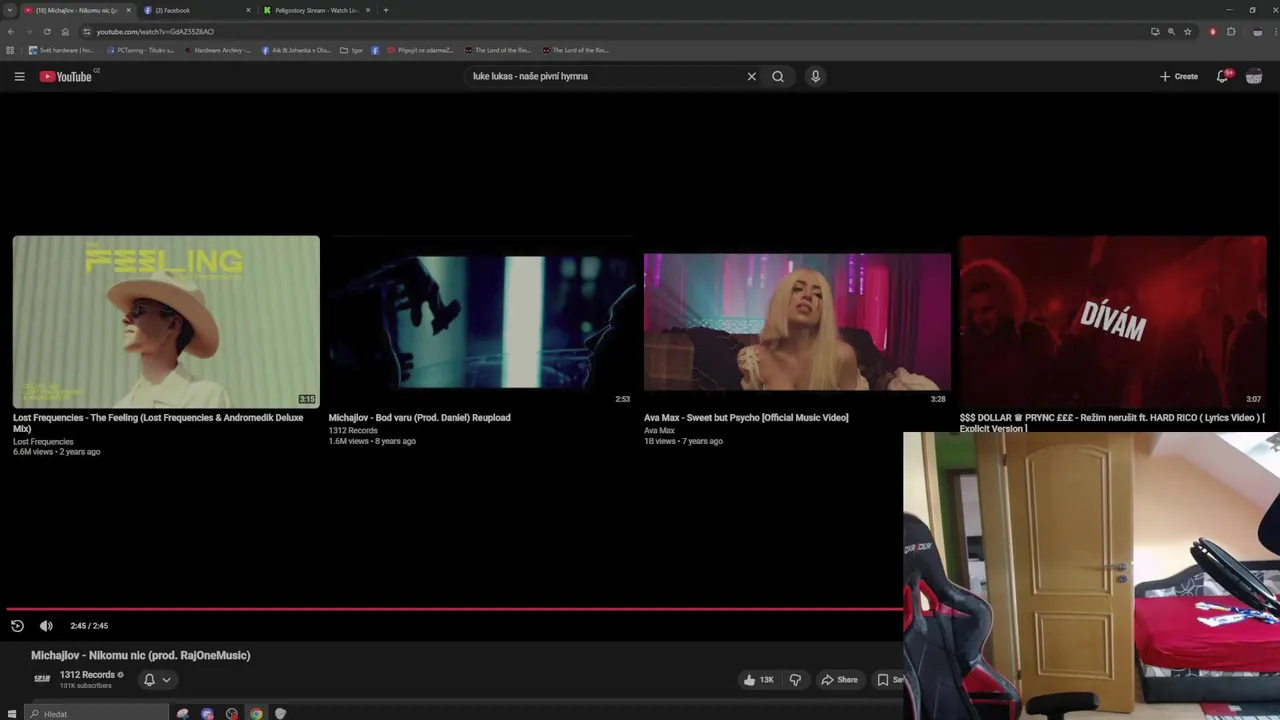Viewport: 1280px width, 720px height.
Task: Bookmark this page with the star
Action: [1188, 31]
